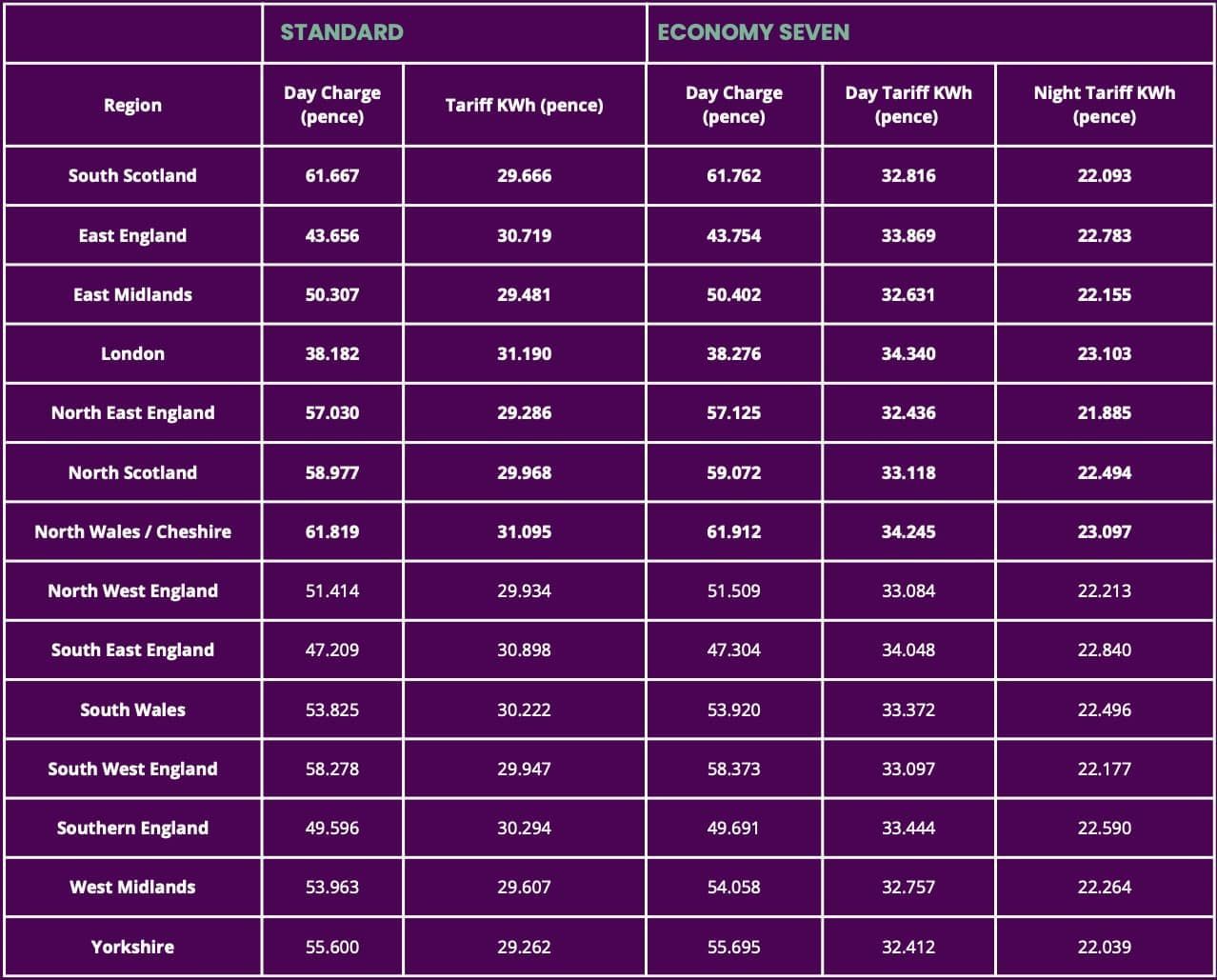Click the London region cell
This screenshot has width=1217, height=980.
(132, 353)
